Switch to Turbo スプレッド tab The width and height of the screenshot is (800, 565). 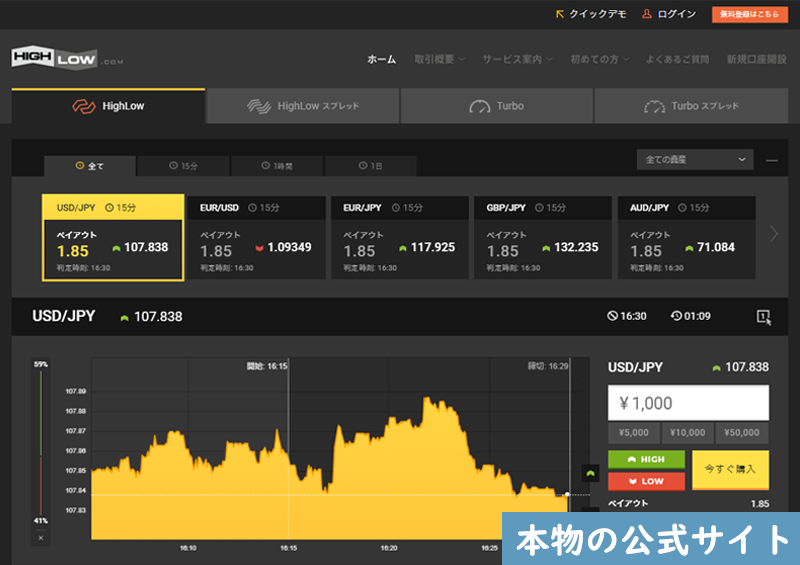(691, 106)
